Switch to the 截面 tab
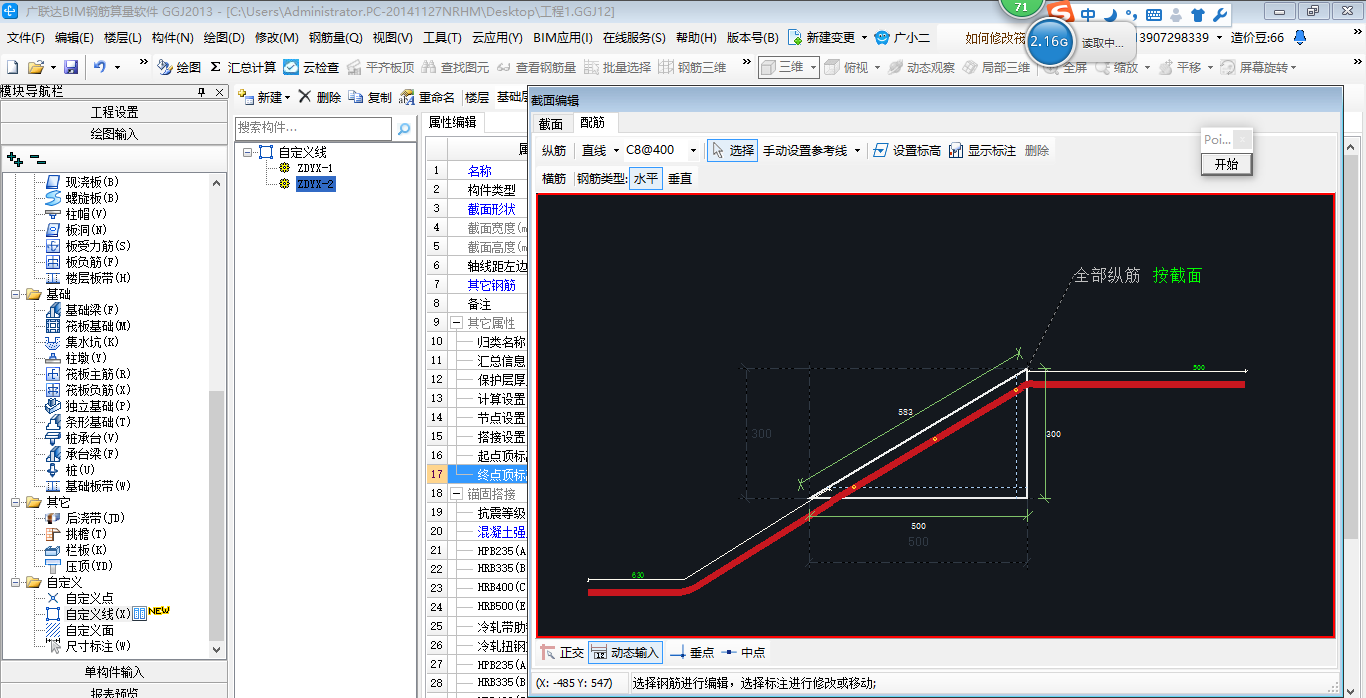This screenshot has height=698, width=1366. (551, 124)
